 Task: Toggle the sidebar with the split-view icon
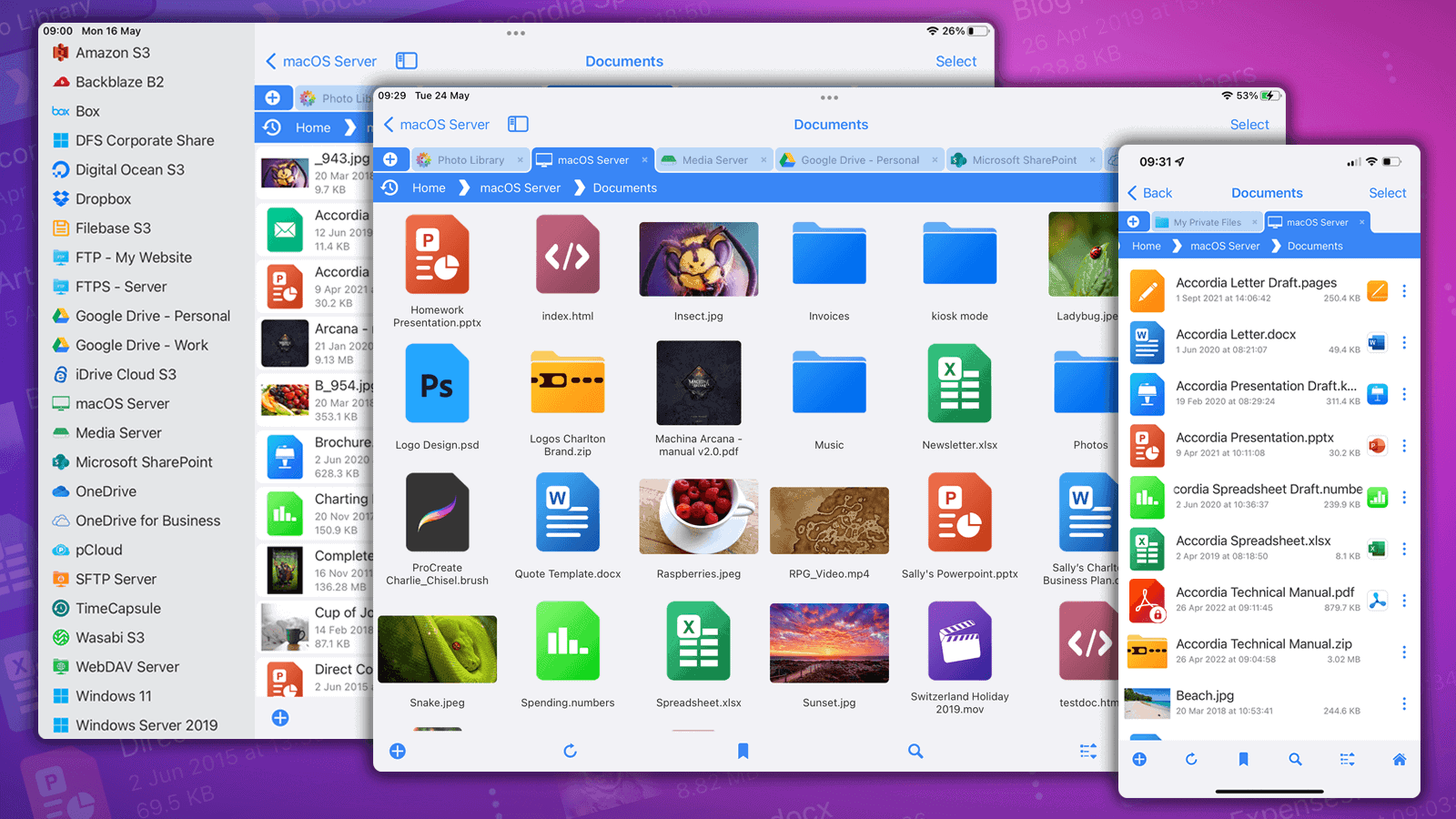click(518, 124)
